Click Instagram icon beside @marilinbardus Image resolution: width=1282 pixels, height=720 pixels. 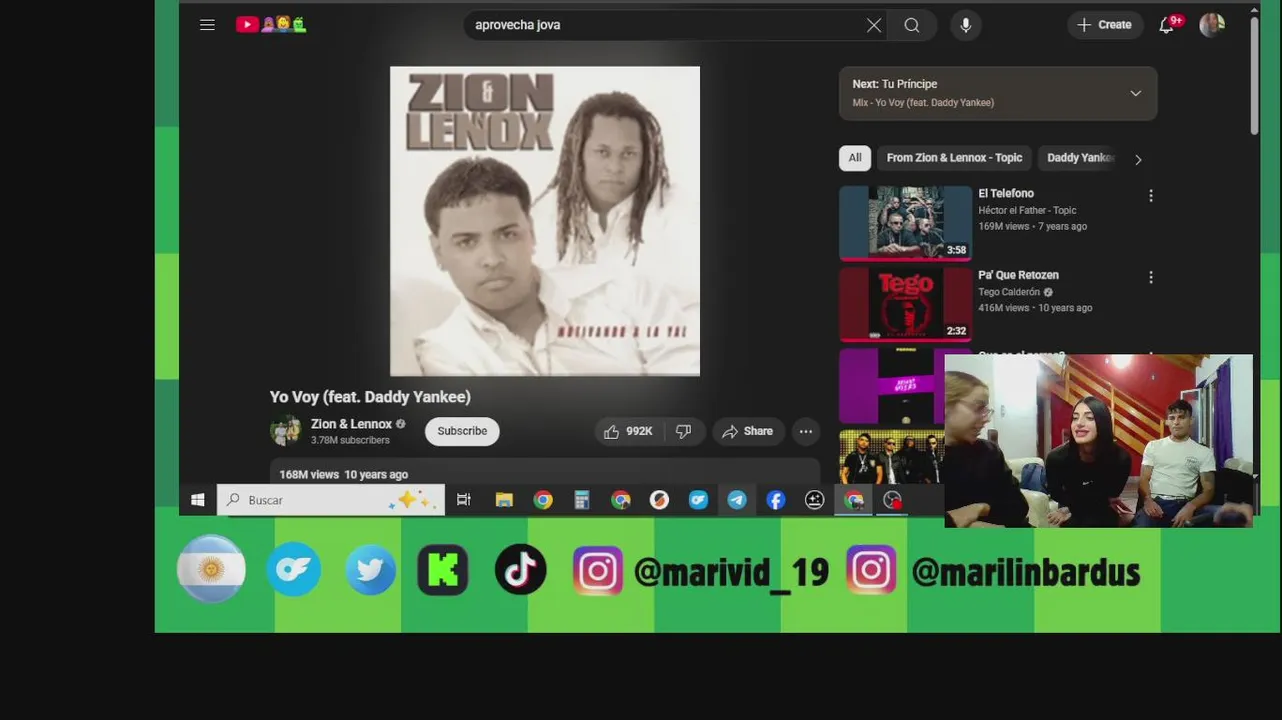click(871, 570)
